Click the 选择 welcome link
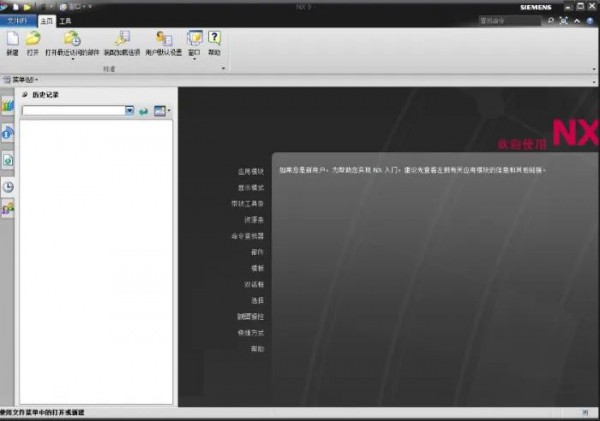 258,300
